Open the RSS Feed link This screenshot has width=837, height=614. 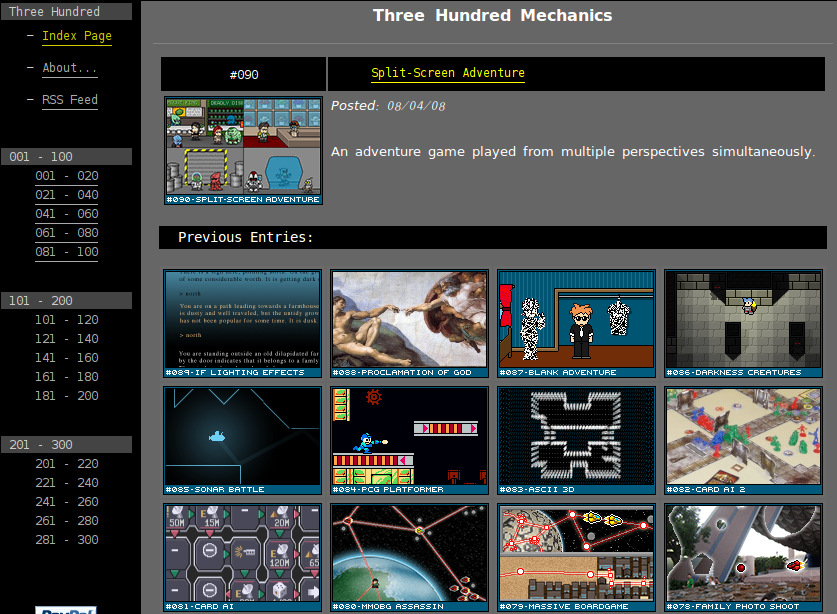70,100
